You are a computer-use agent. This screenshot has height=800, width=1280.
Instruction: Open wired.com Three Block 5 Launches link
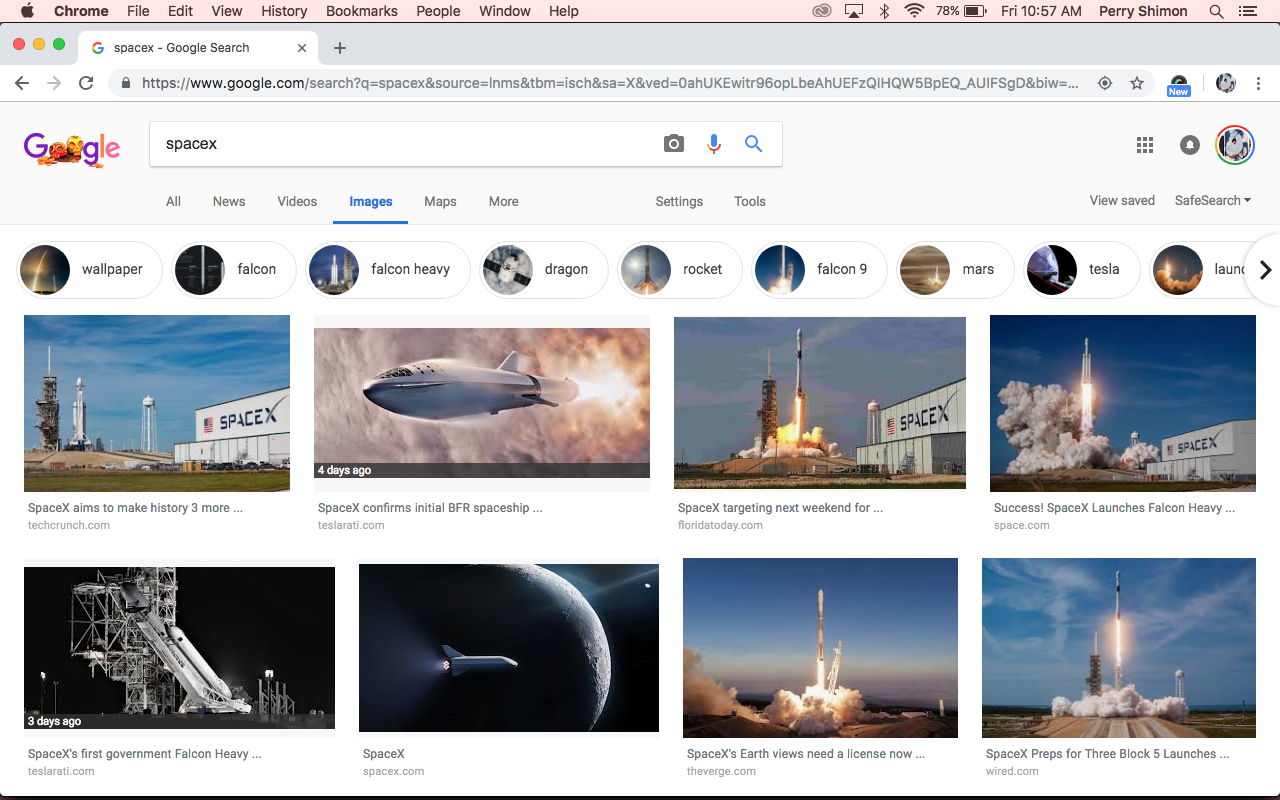point(1108,754)
